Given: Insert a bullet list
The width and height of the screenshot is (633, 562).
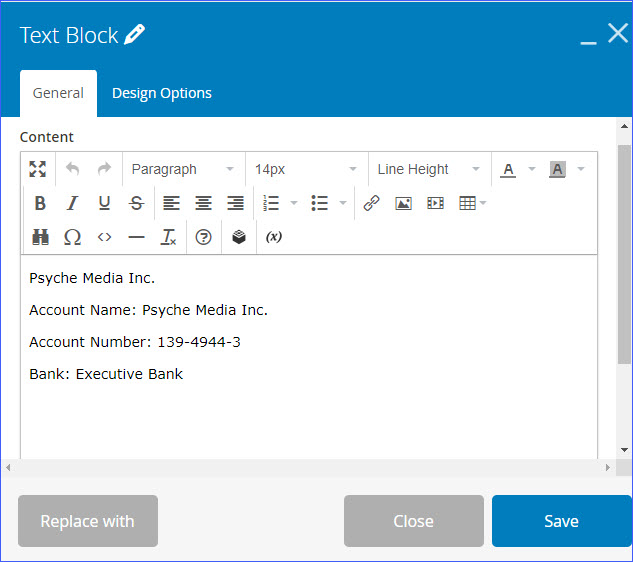Looking at the screenshot, I should [319, 203].
